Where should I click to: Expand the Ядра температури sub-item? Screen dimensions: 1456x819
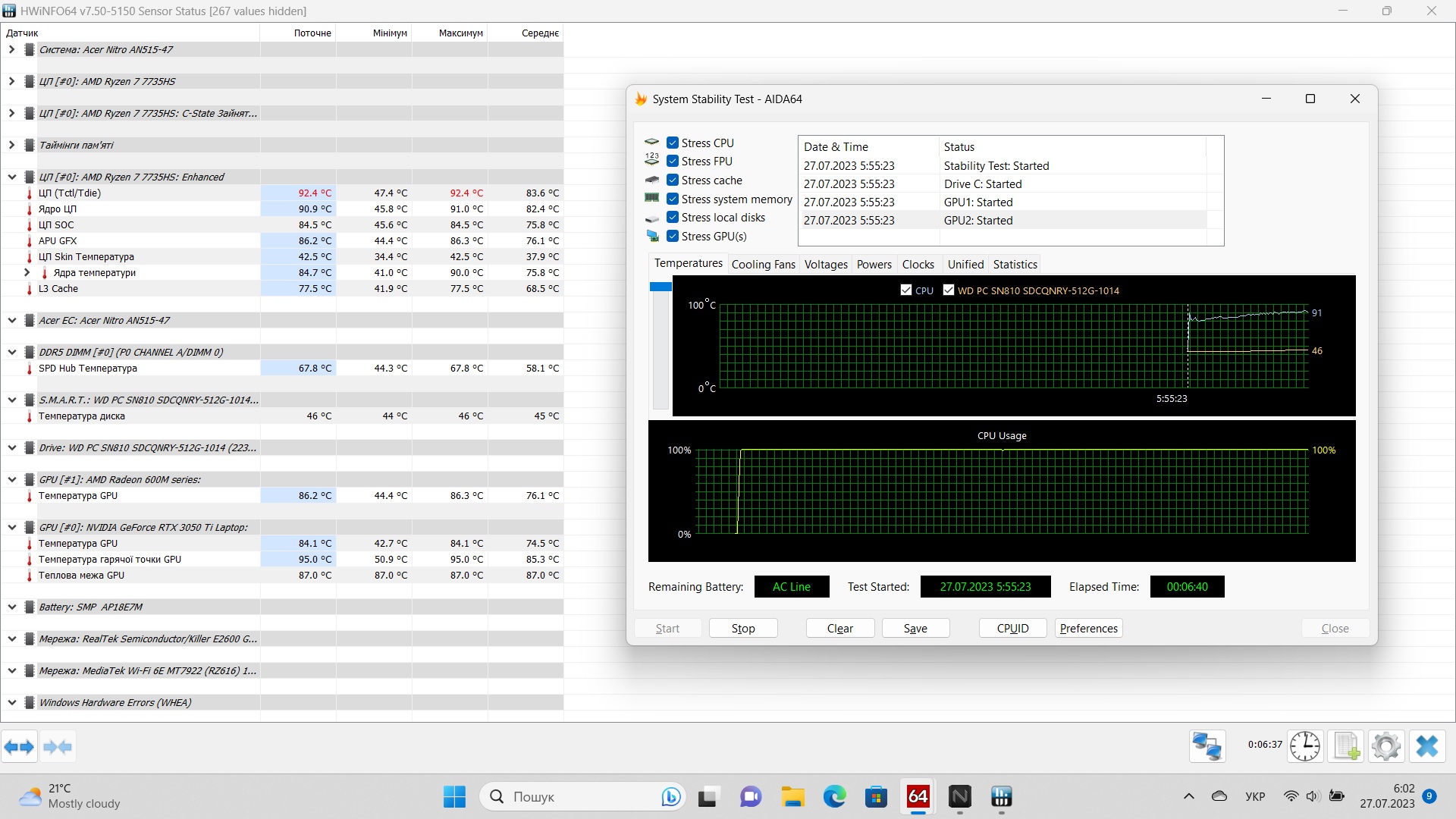(27, 272)
